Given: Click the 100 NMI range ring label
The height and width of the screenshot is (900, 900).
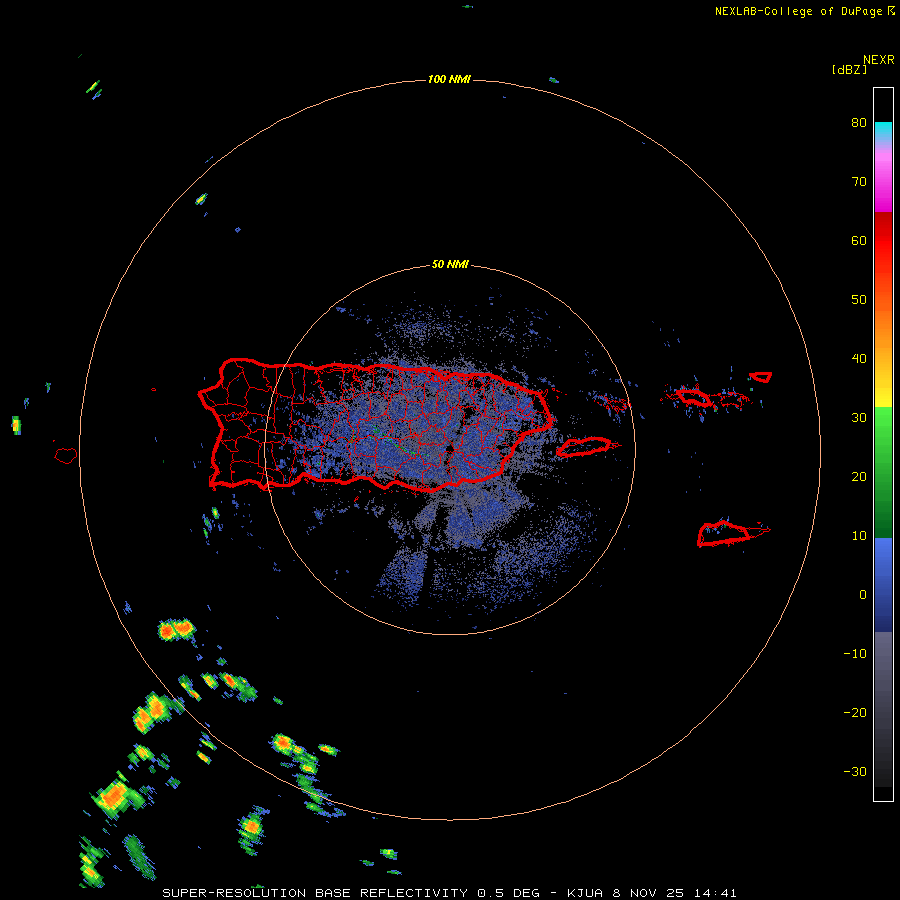Looking at the screenshot, I should tap(449, 79).
